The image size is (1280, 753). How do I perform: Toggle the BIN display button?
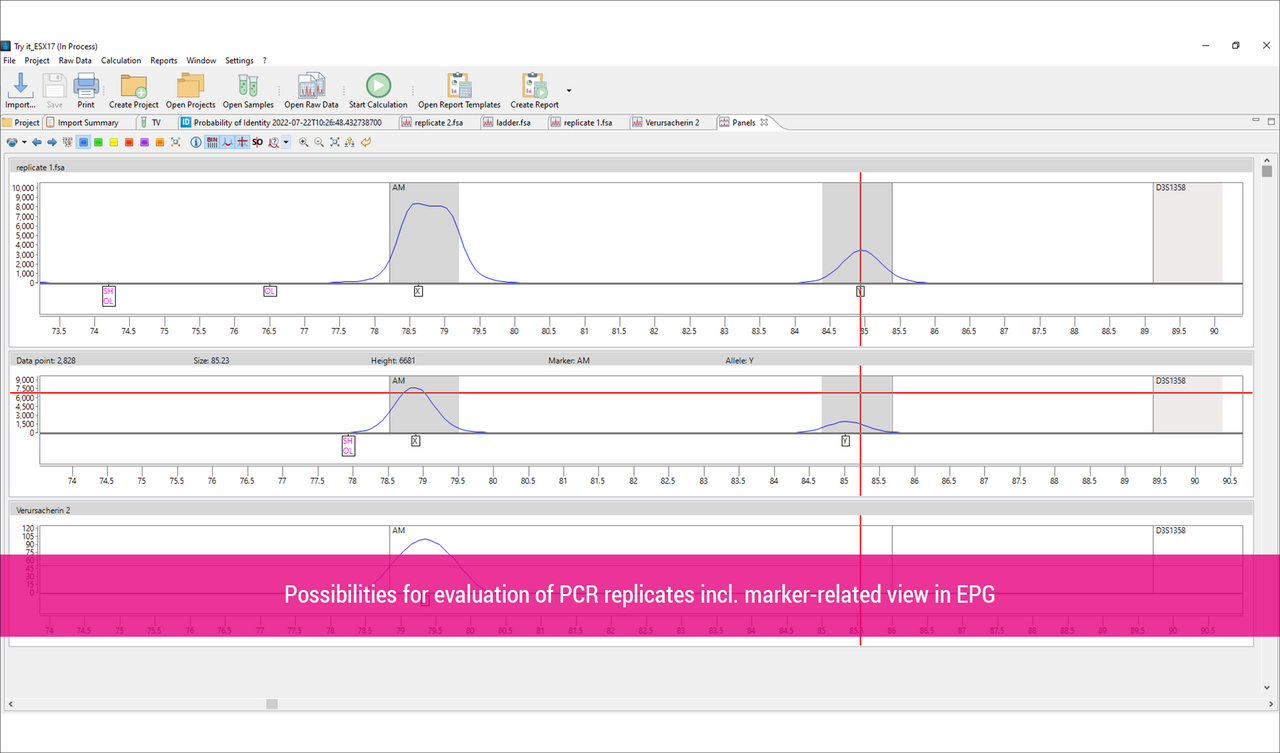[212, 142]
